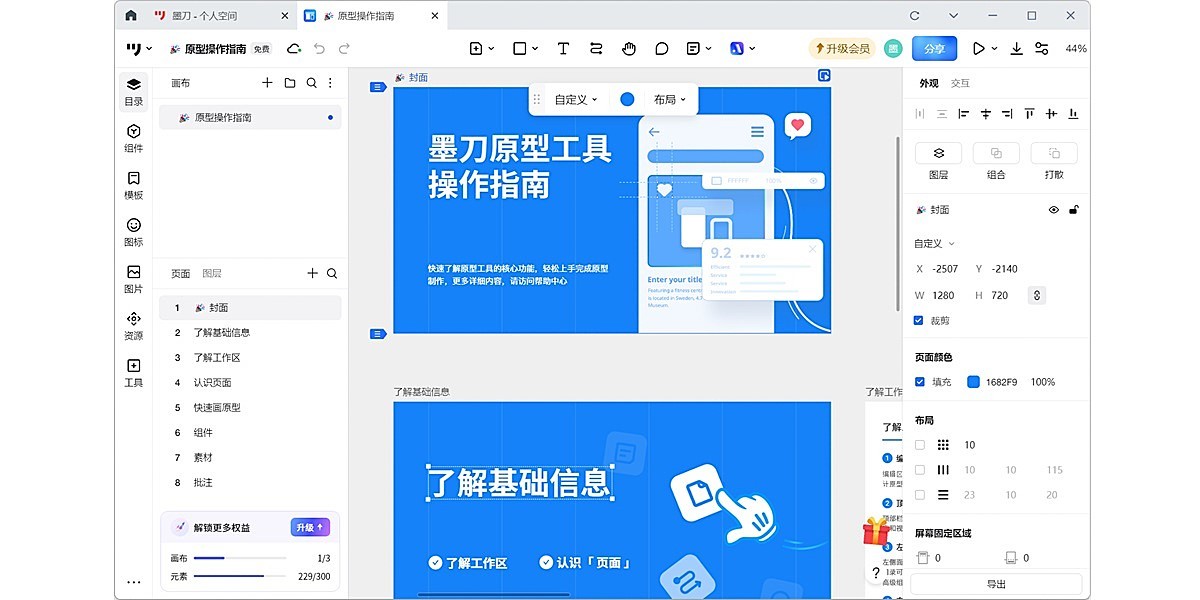Image resolution: width=1200 pixels, height=600 pixels.
Task: Open the 图标 panel in the left sidebar
Action: point(133,233)
